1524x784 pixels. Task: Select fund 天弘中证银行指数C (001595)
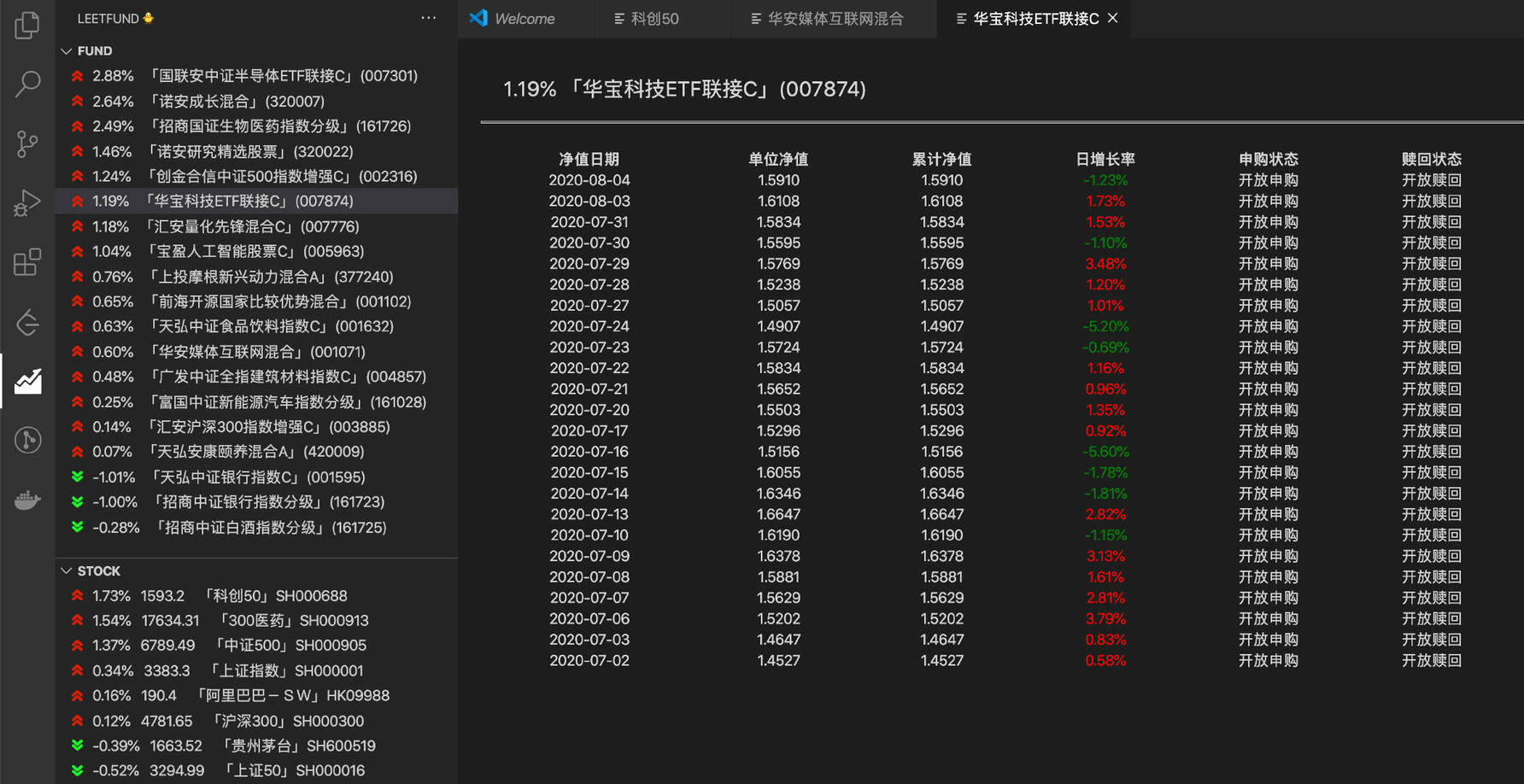[x=257, y=477]
